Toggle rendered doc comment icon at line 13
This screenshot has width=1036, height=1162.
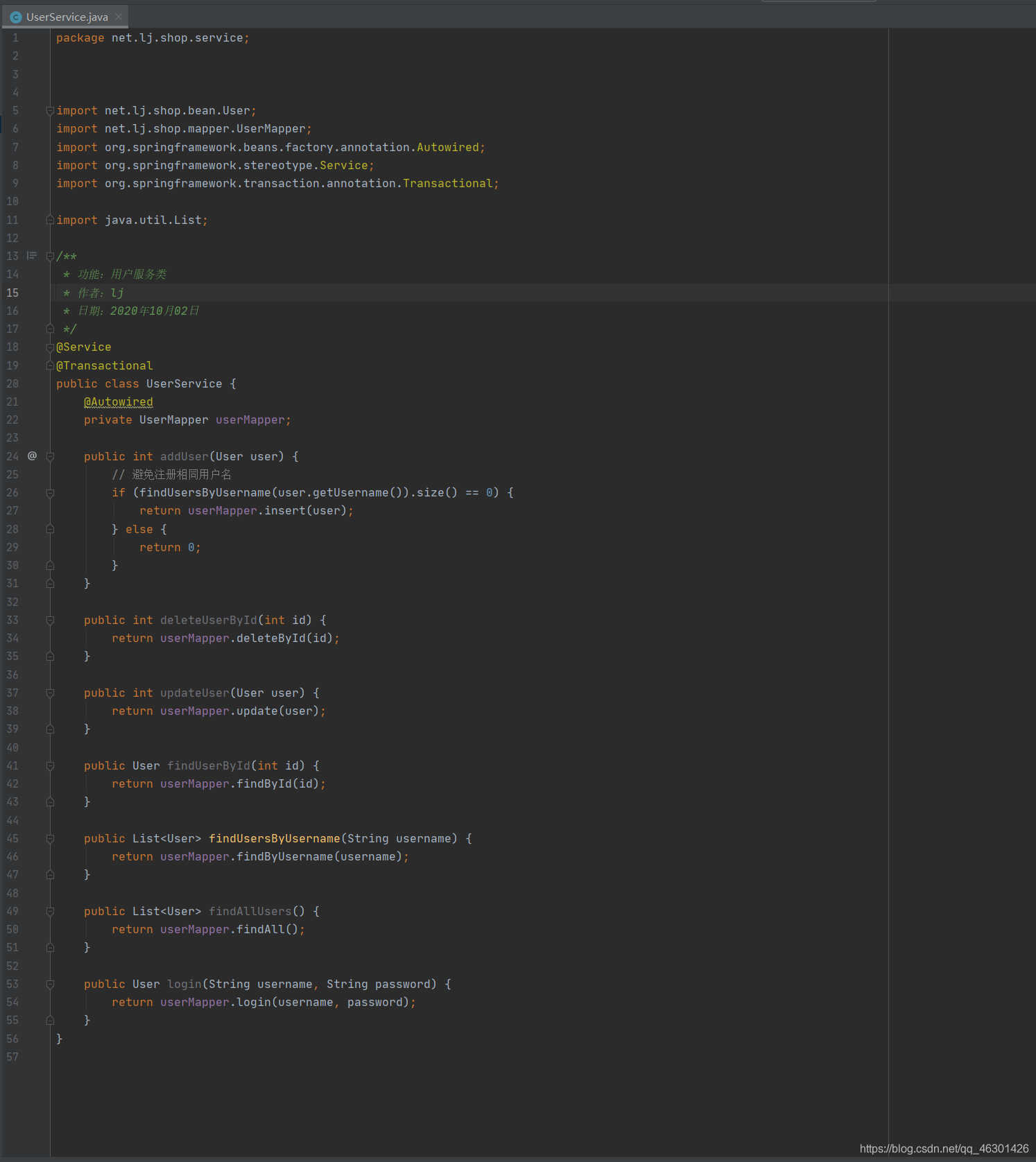click(x=32, y=256)
